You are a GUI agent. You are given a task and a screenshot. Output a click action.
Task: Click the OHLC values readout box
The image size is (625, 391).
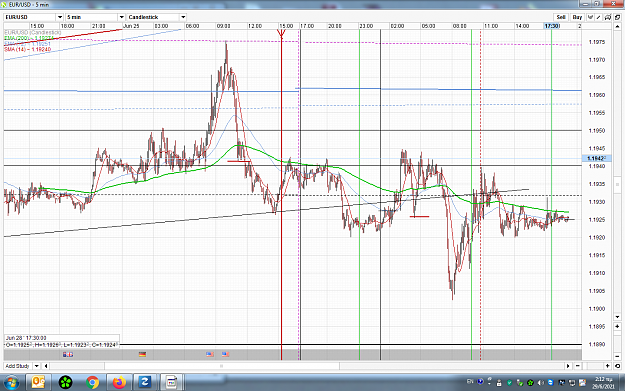coord(61,345)
